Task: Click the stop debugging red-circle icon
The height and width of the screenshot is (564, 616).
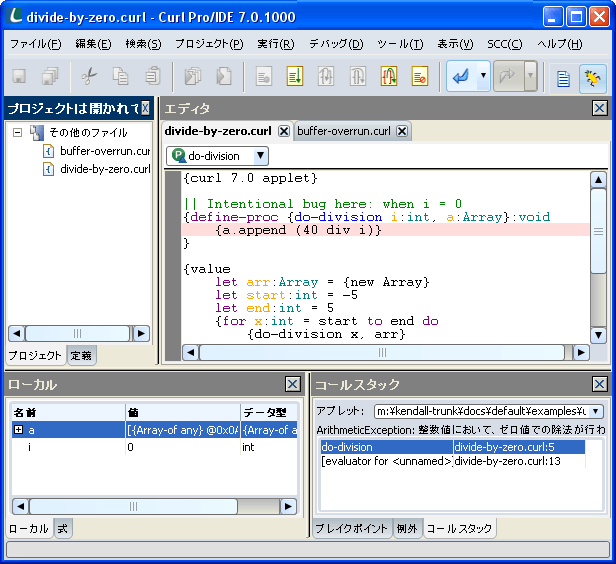Action: pos(420,76)
